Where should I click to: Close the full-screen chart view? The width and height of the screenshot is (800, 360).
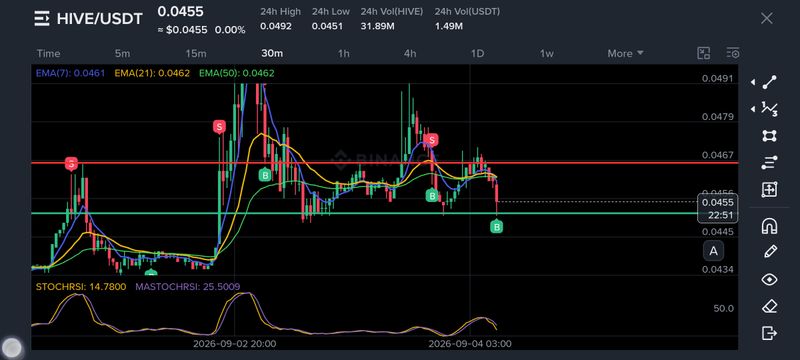(766, 19)
